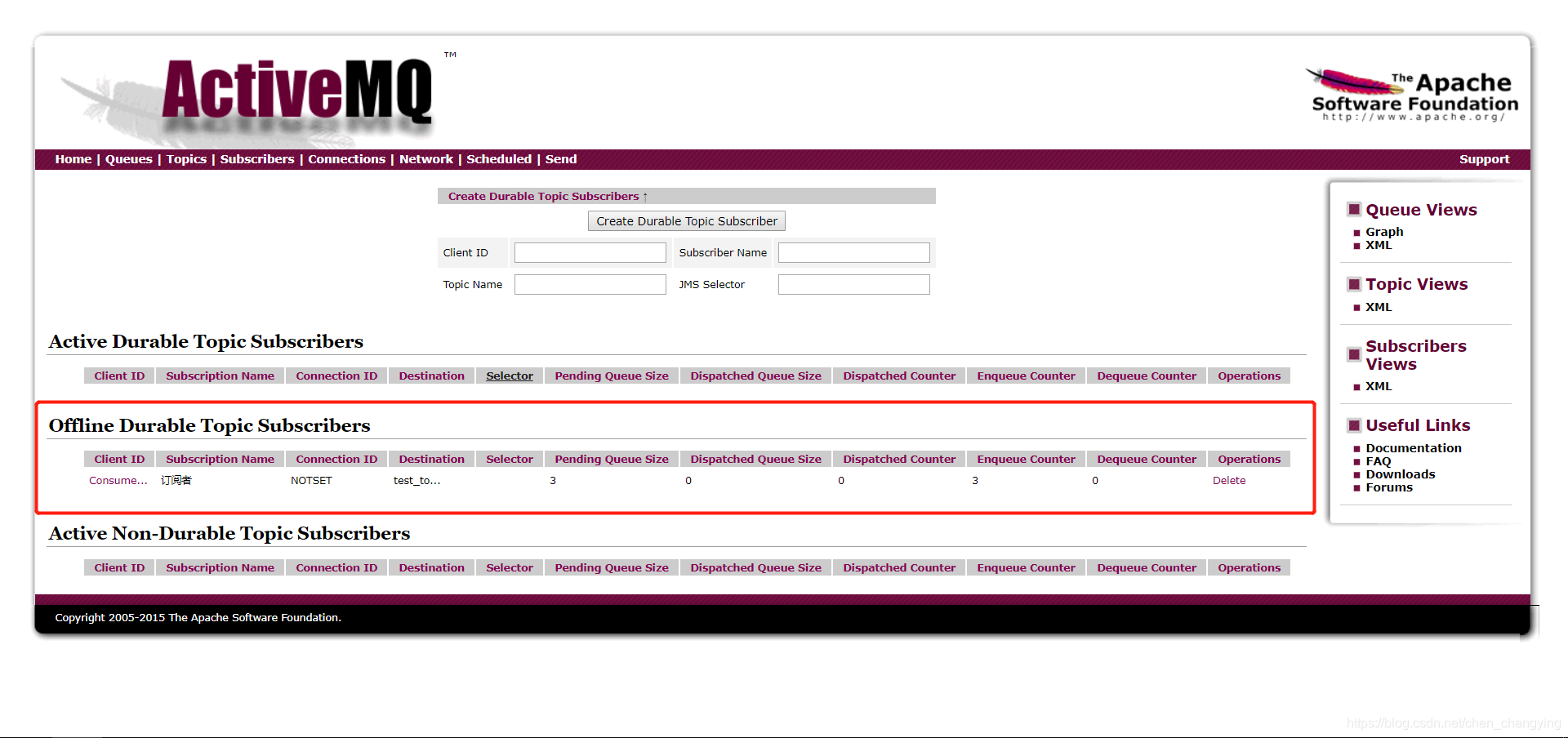
Task: Open the Queues menu item
Action: pyautogui.click(x=129, y=159)
